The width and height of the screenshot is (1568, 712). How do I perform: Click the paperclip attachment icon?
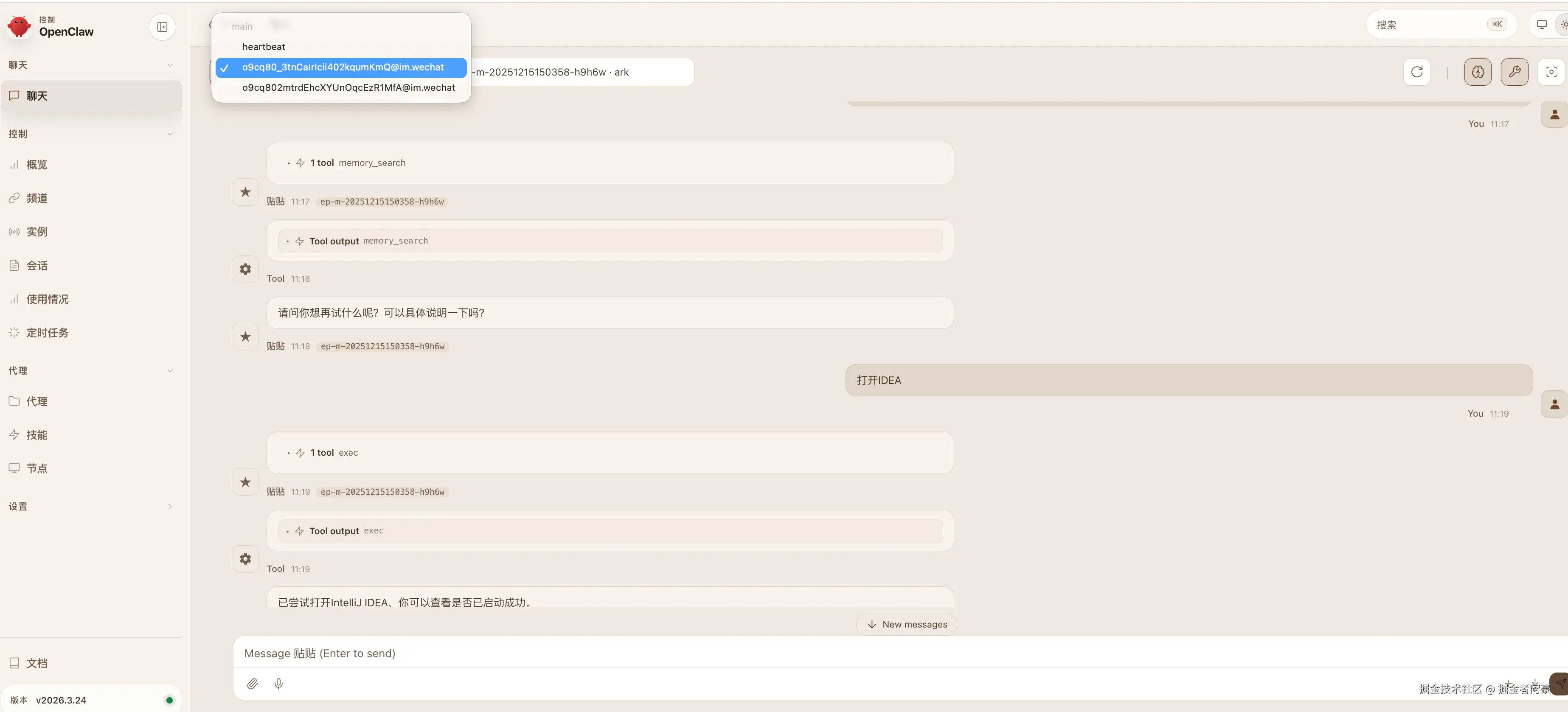pos(252,684)
